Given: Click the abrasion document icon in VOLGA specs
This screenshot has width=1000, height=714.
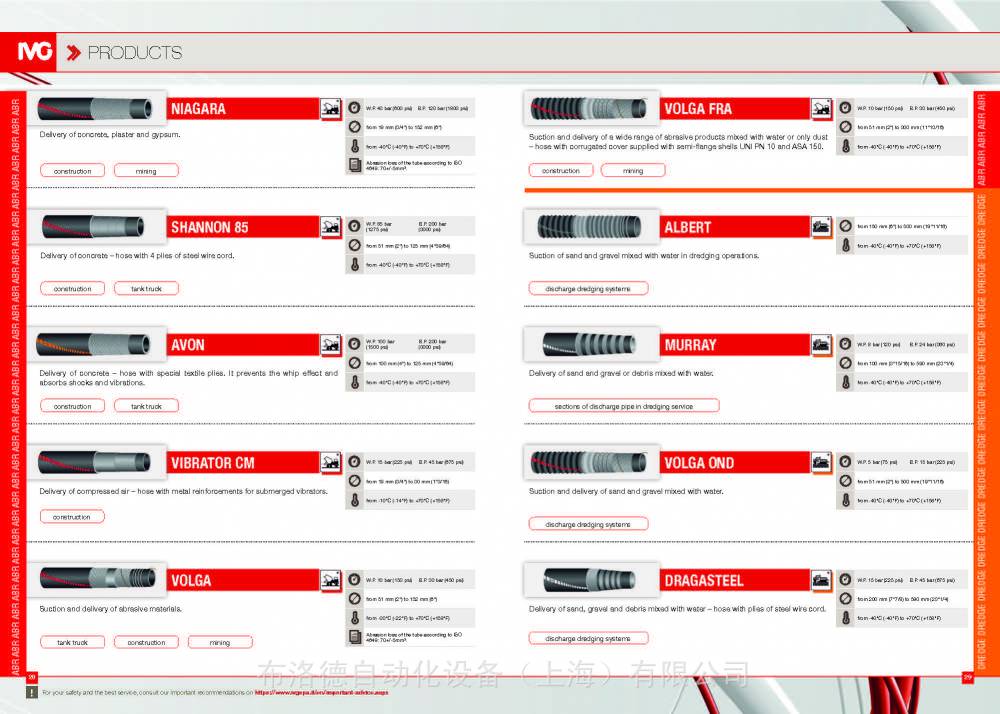Looking at the screenshot, I should 354,637.
